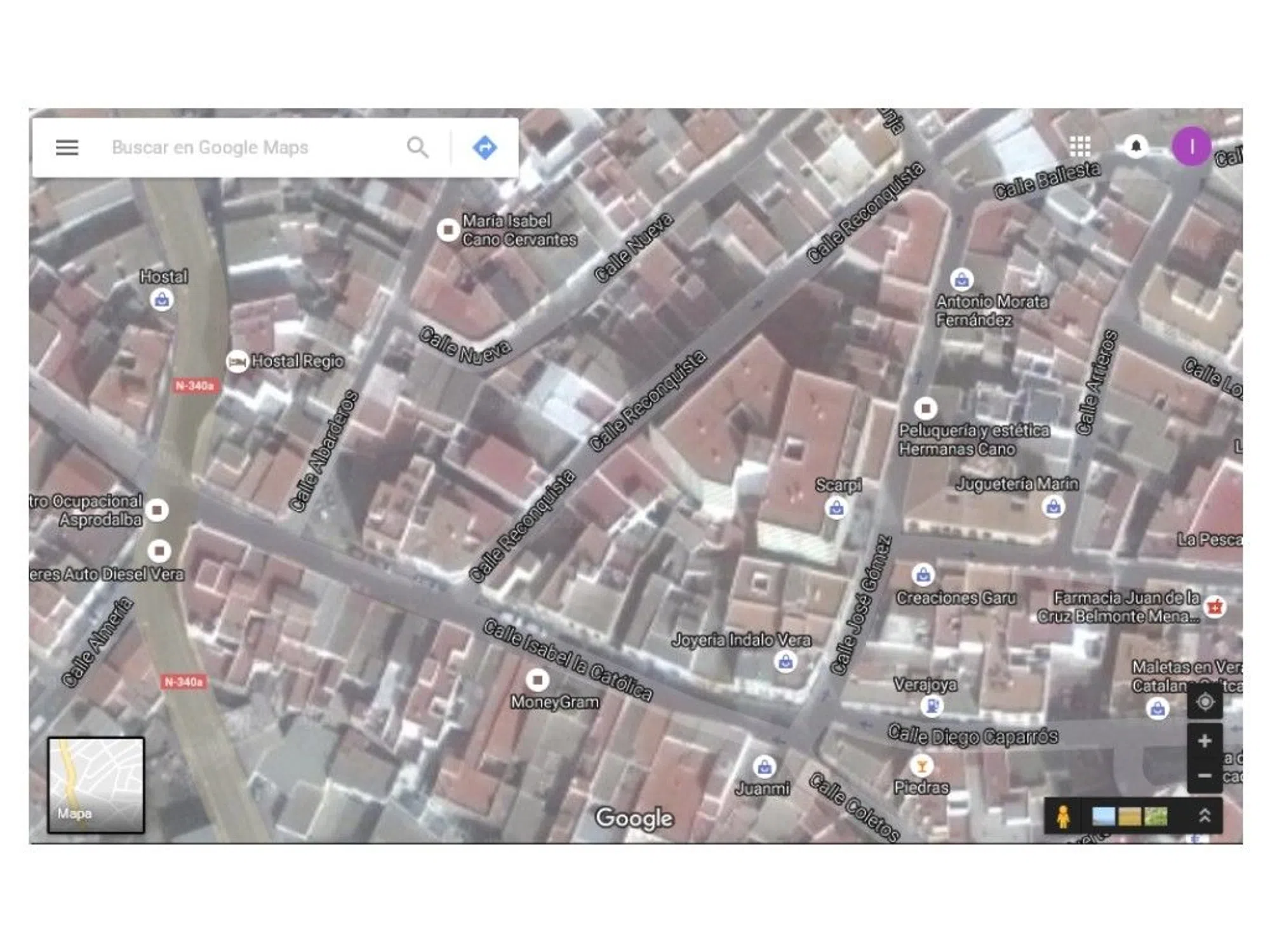The image size is (1270, 952).
Task: Zoom in with the plus button
Action: (1205, 741)
